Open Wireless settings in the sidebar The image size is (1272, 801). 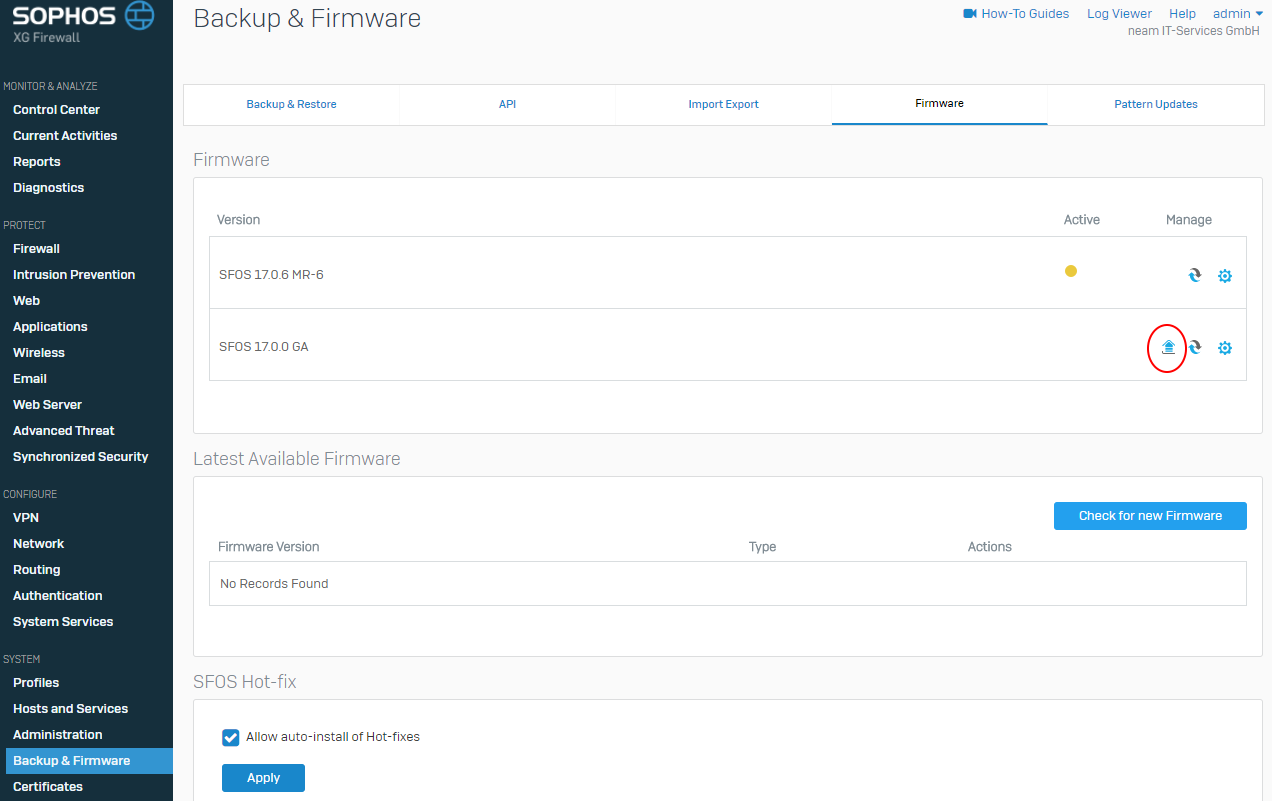click(39, 353)
